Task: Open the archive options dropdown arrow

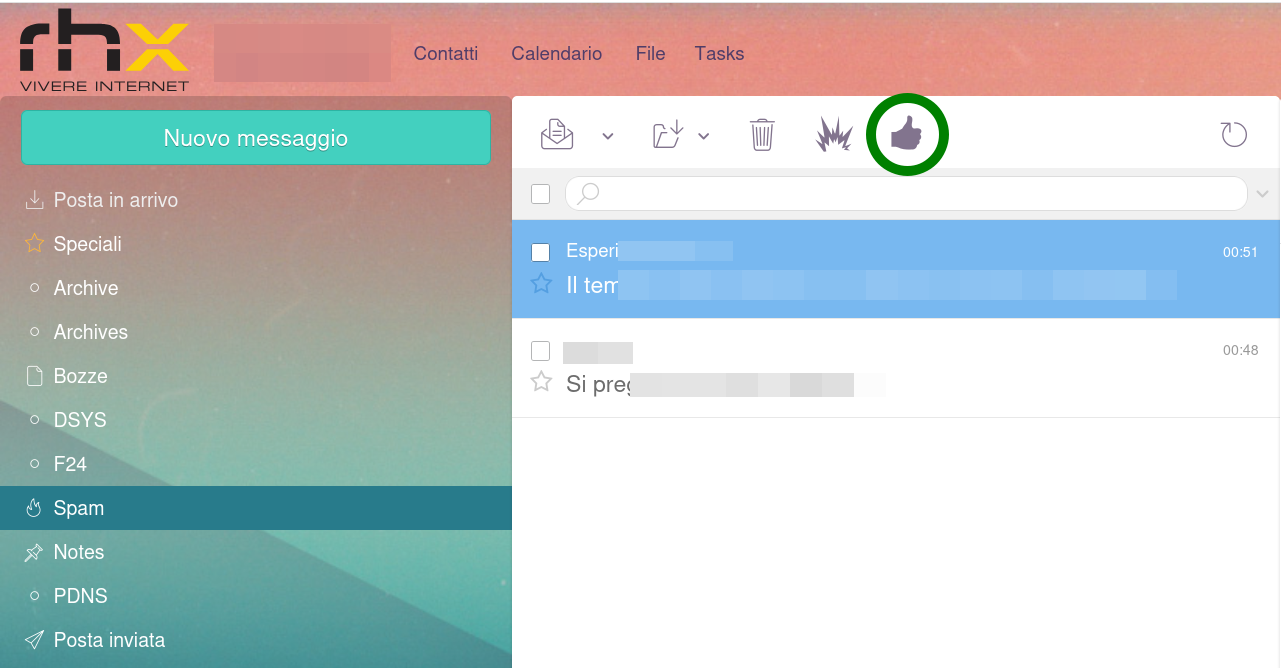Action: 607,135
